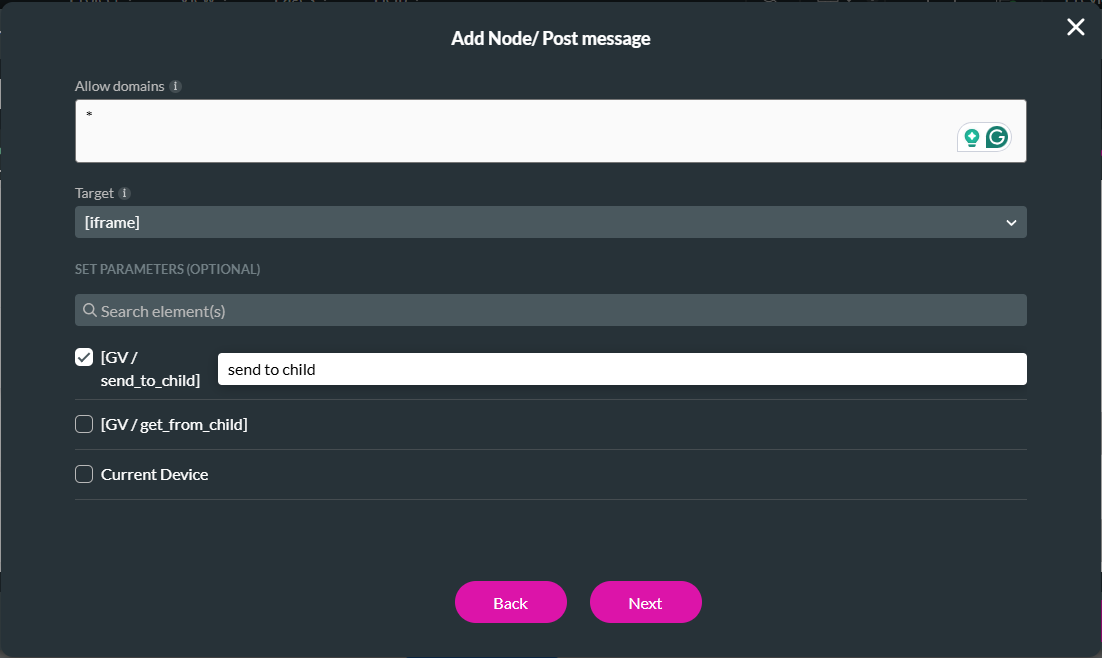Click the Search element(s) field
Viewport: 1102px width, 658px height.
(560, 311)
